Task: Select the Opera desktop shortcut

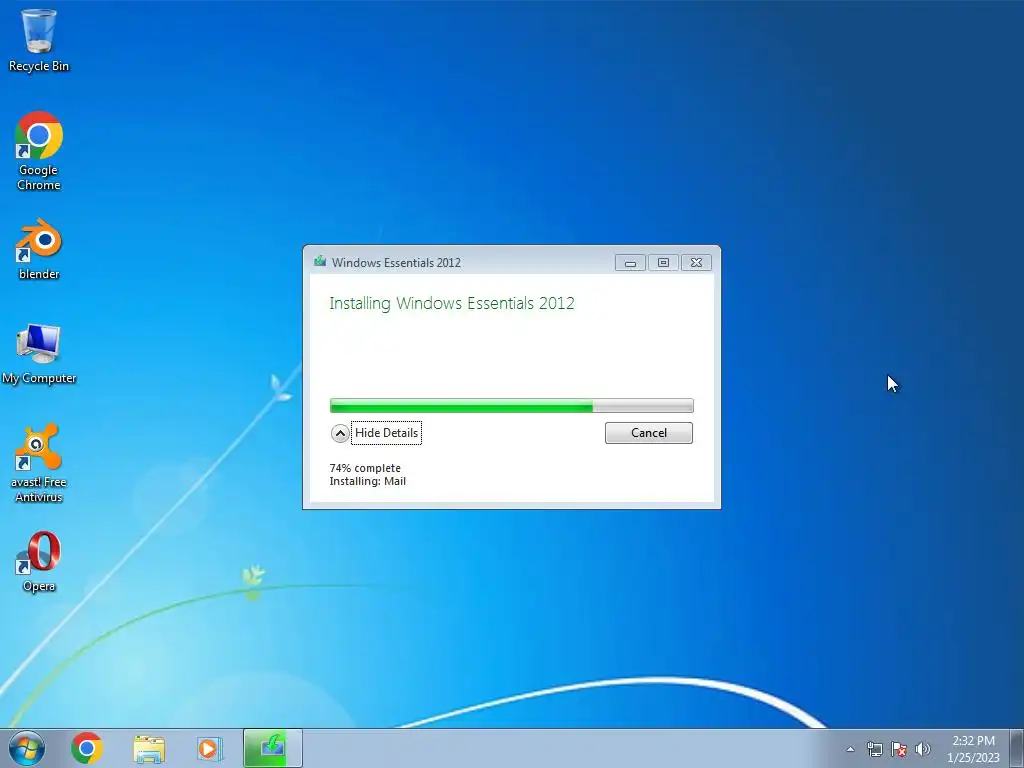Action: [x=39, y=562]
